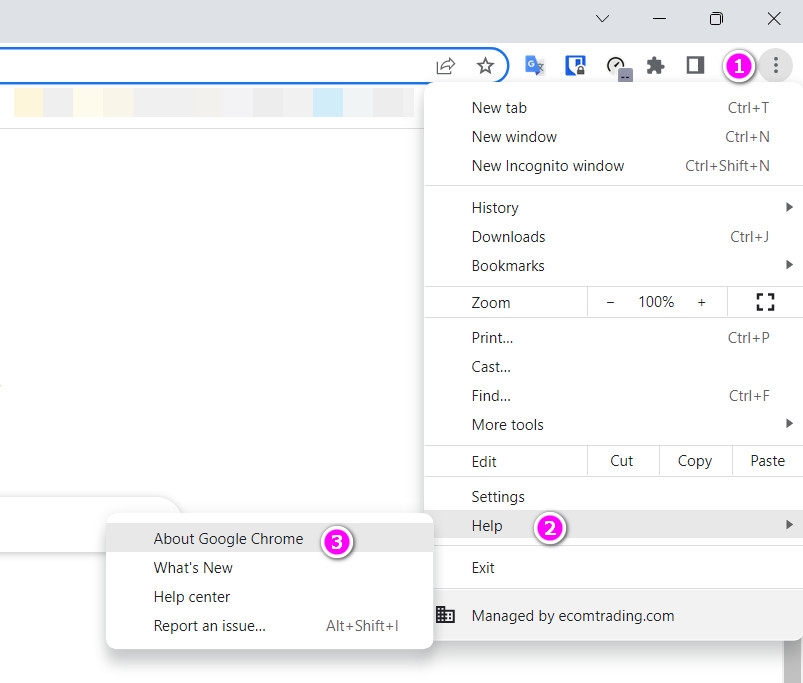The height and width of the screenshot is (683, 803).
Task: Enter full screen mode from the Zoom row
Action: click(x=765, y=301)
